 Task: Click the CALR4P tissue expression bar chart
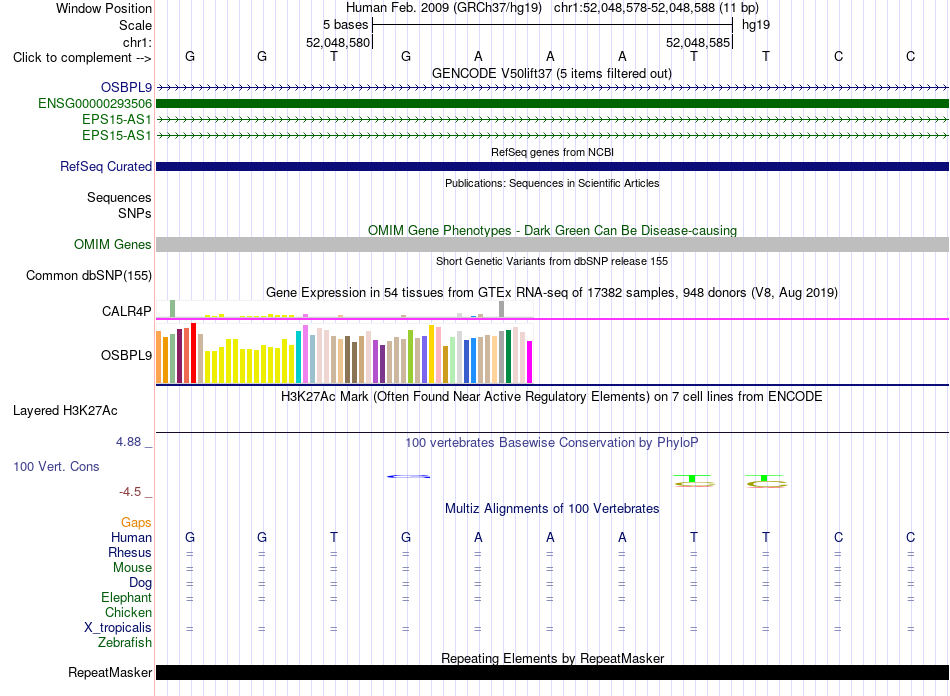tap(344, 309)
